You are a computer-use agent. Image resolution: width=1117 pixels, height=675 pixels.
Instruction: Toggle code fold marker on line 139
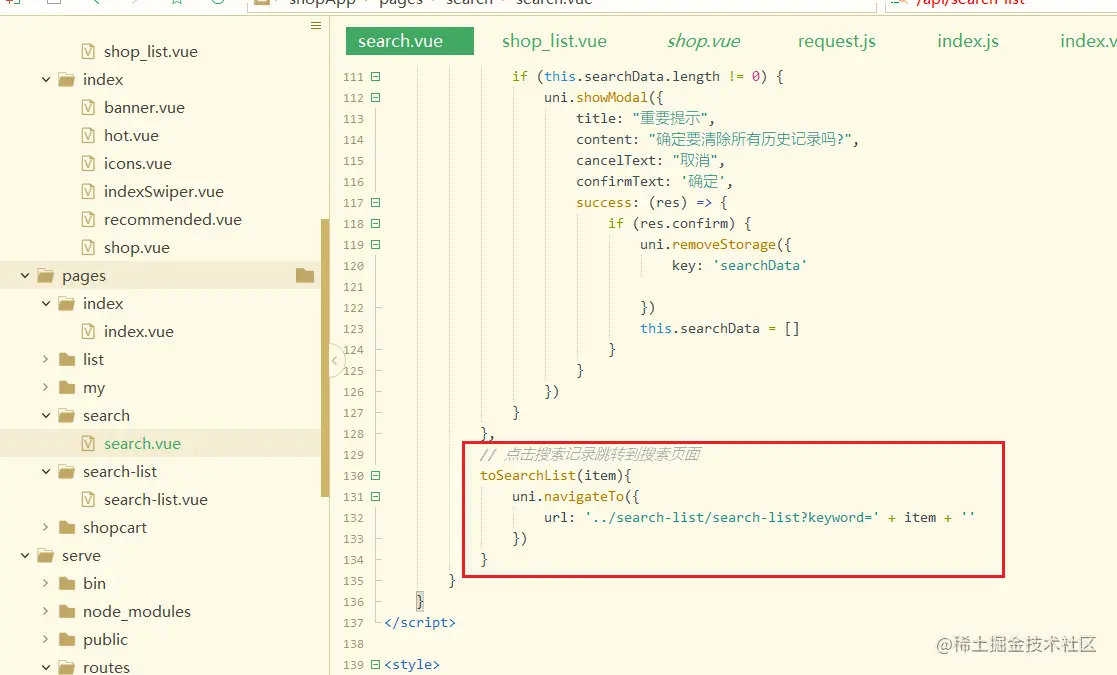coord(375,664)
